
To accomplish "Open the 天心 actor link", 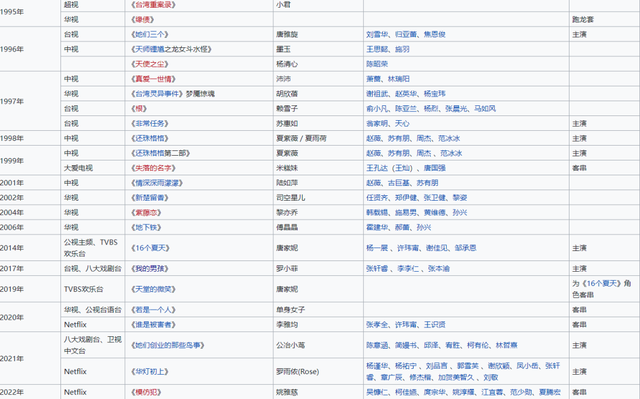I will 402,124.
